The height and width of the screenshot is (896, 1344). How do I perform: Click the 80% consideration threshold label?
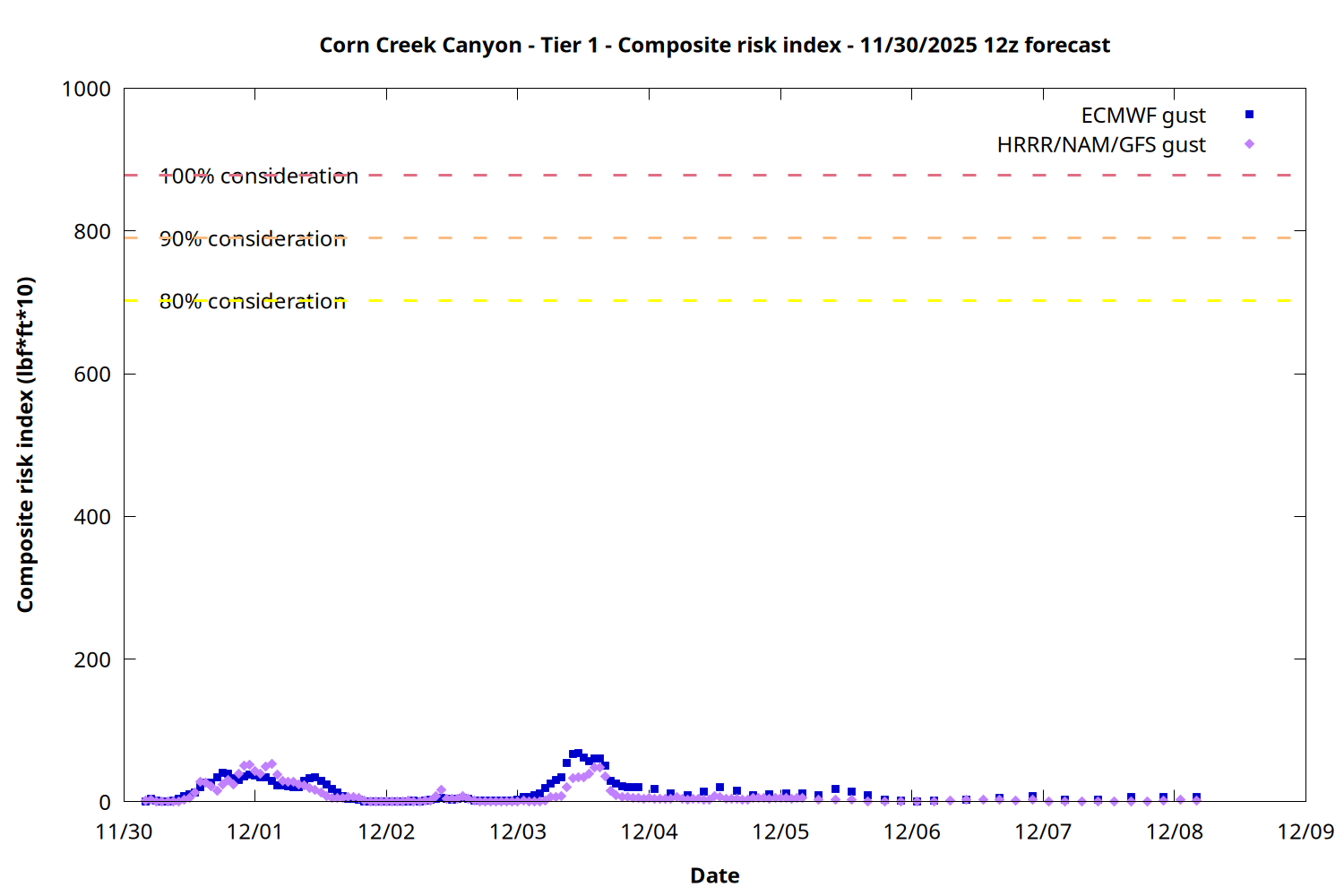click(252, 302)
